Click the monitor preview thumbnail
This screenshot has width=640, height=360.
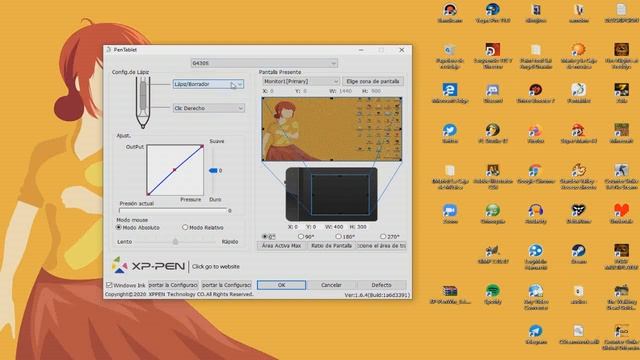(x=331, y=129)
